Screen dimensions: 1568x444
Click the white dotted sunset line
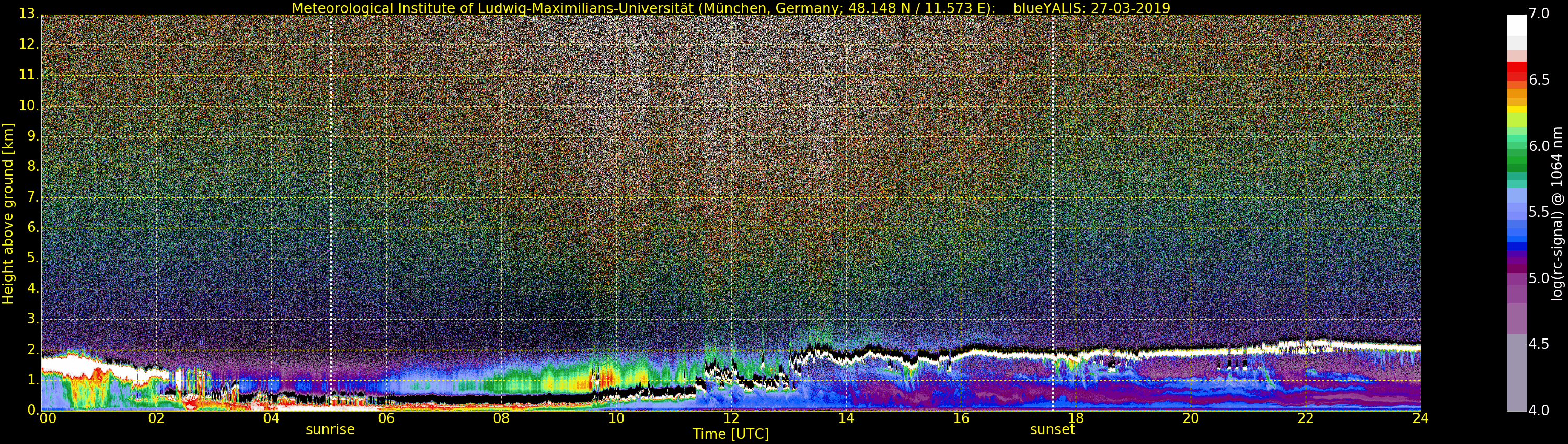coord(1053,213)
